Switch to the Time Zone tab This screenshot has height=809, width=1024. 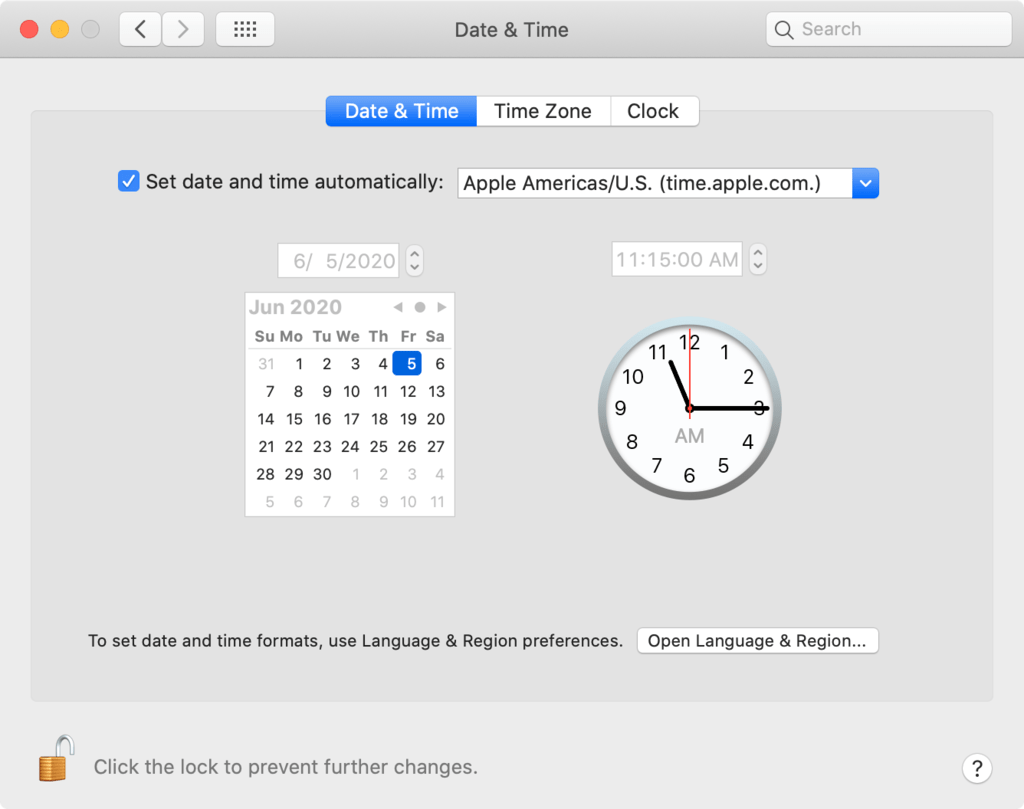(543, 111)
